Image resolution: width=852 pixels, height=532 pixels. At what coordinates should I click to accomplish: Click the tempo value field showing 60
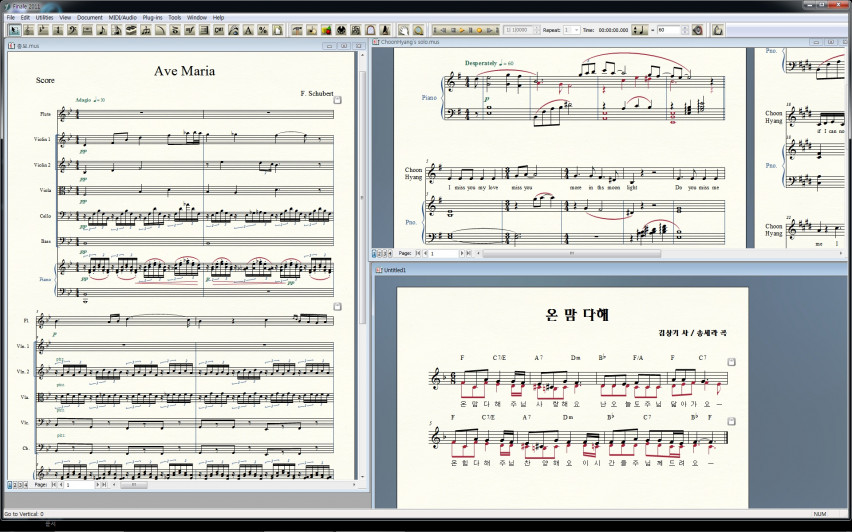669,30
